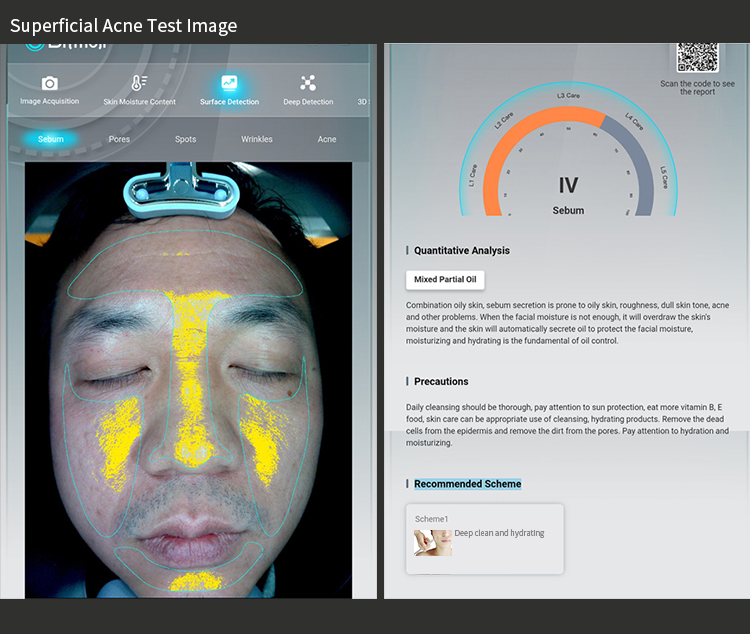
Task: Switch to the Sebum tab
Action: pyautogui.click(x=51, y=139)
